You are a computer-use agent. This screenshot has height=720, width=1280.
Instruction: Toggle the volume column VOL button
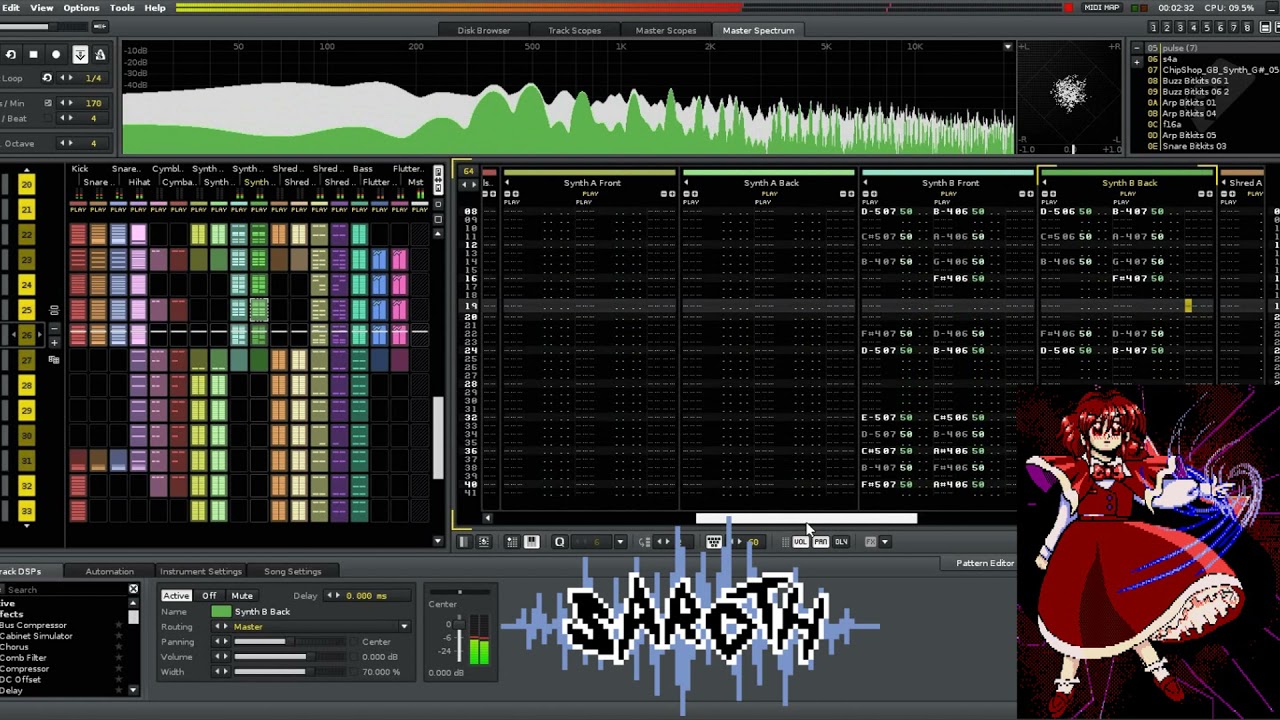(x=800, y=542)
